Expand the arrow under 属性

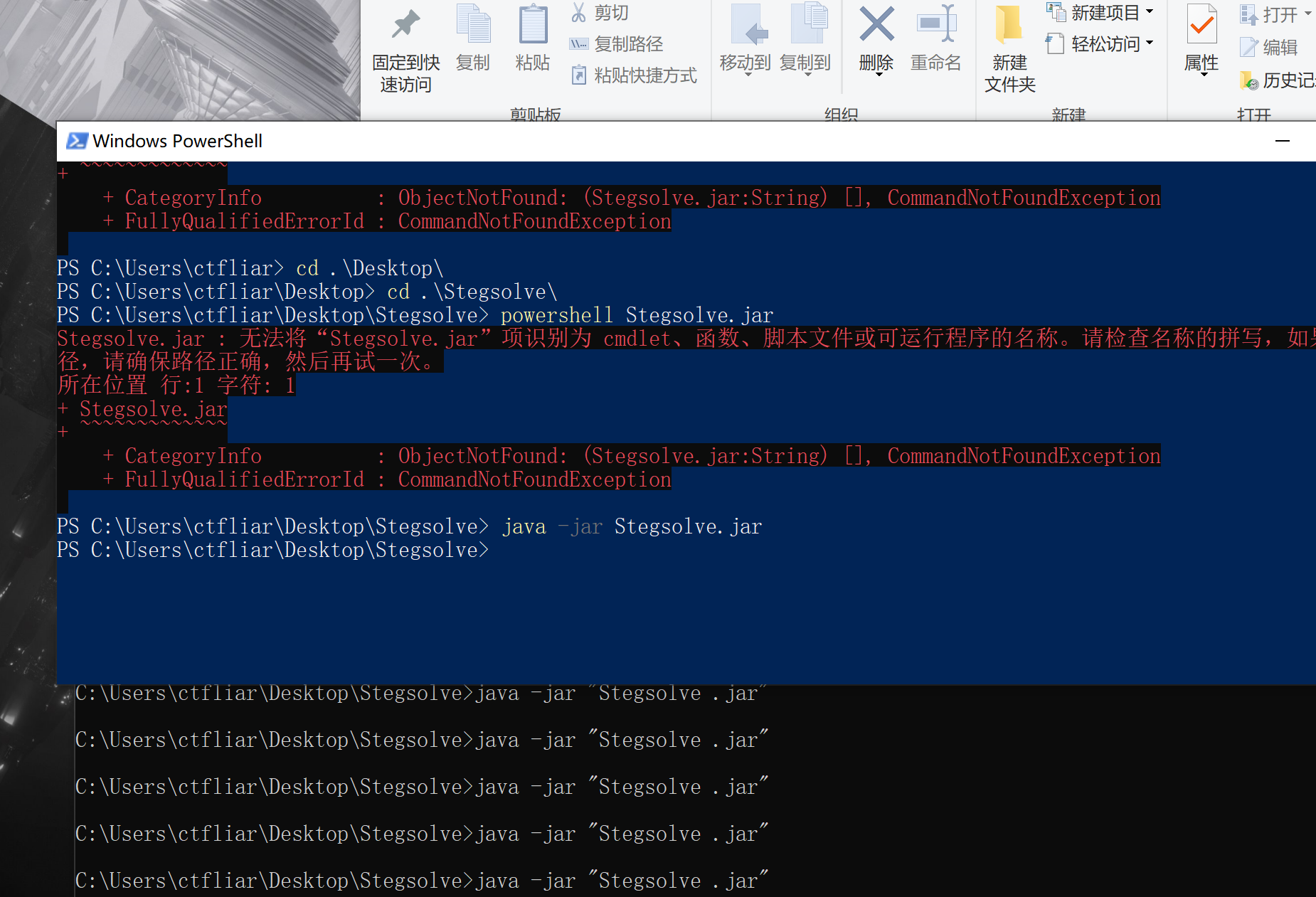coord(1203,74)
